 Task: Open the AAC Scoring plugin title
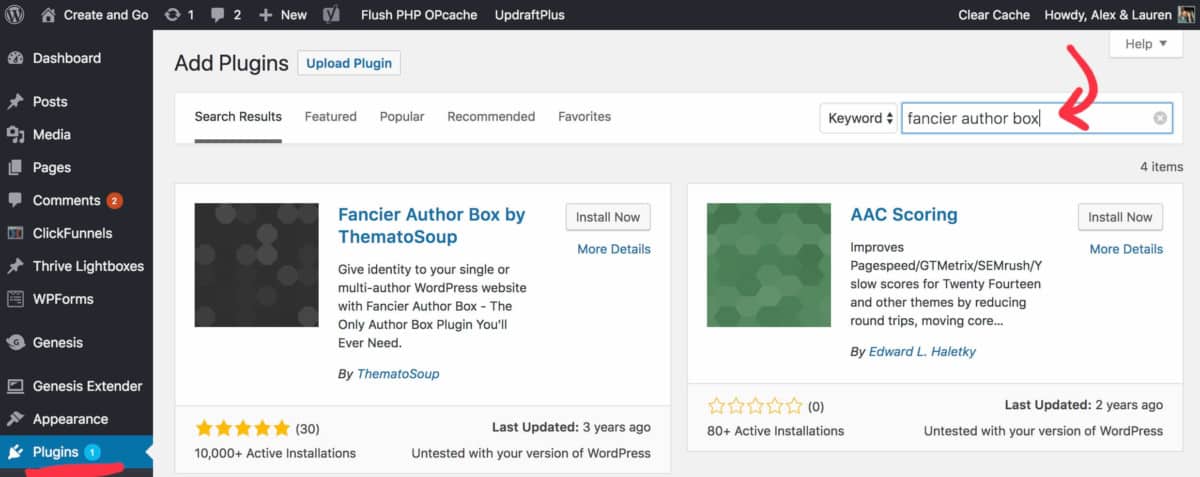[904, 214]
